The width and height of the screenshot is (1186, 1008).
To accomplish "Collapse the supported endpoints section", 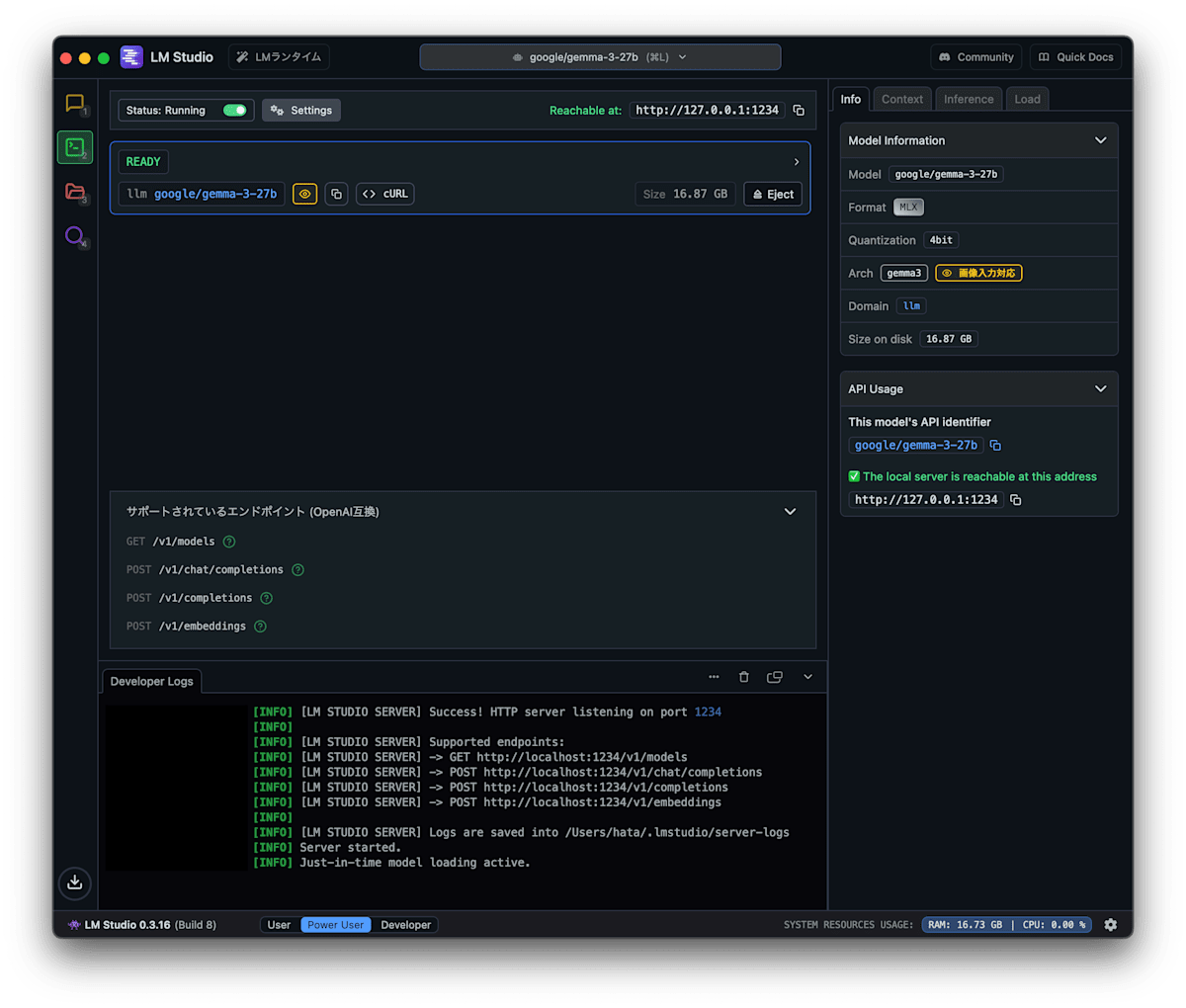I will pos(790,512).
